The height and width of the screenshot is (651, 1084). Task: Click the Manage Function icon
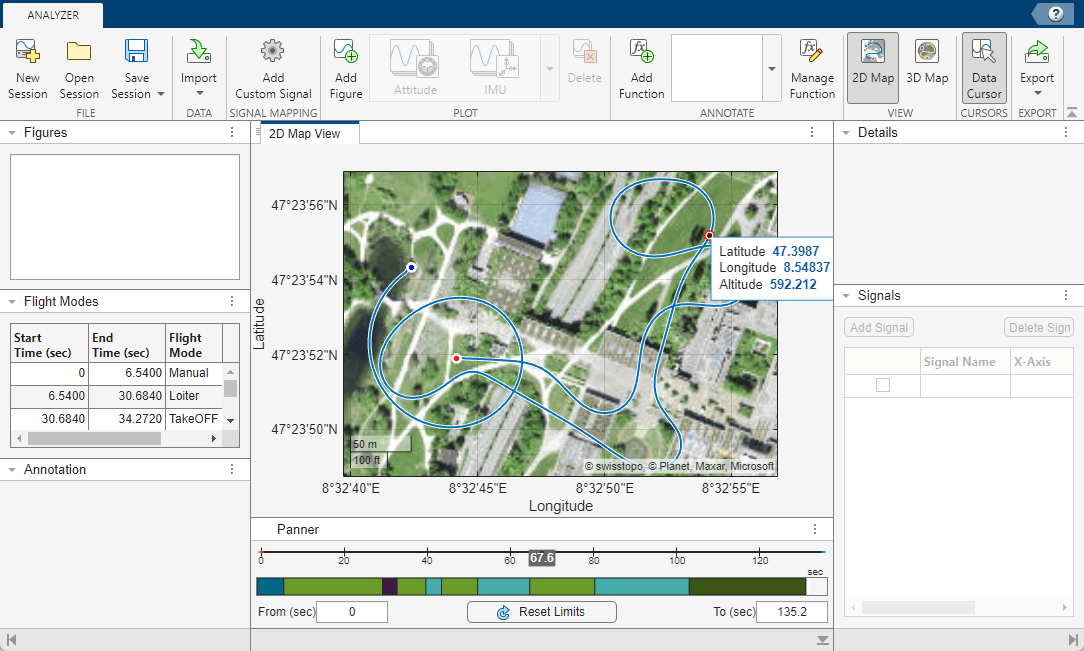[812, 68]
